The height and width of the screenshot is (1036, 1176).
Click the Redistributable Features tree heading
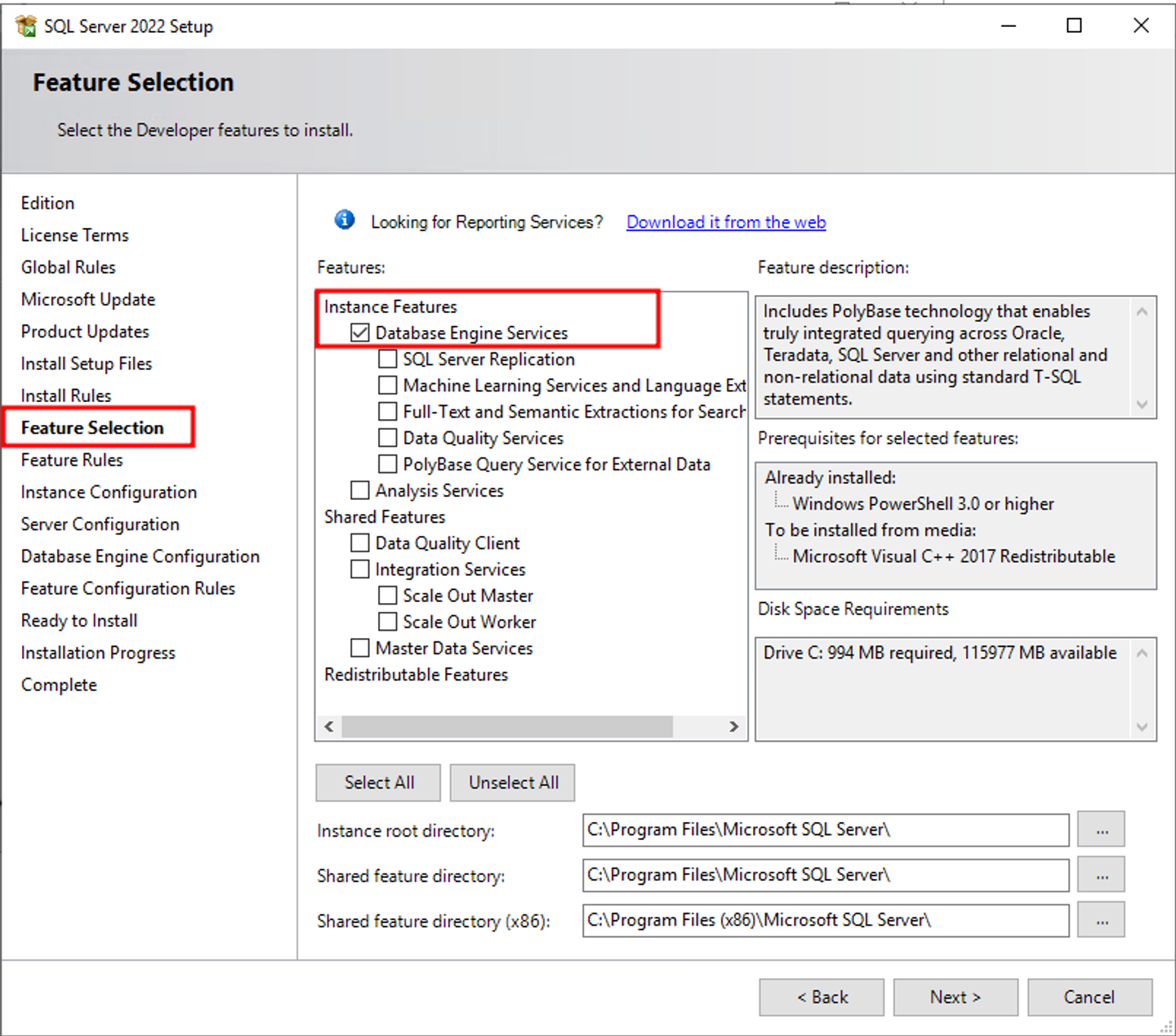(416, 674)
